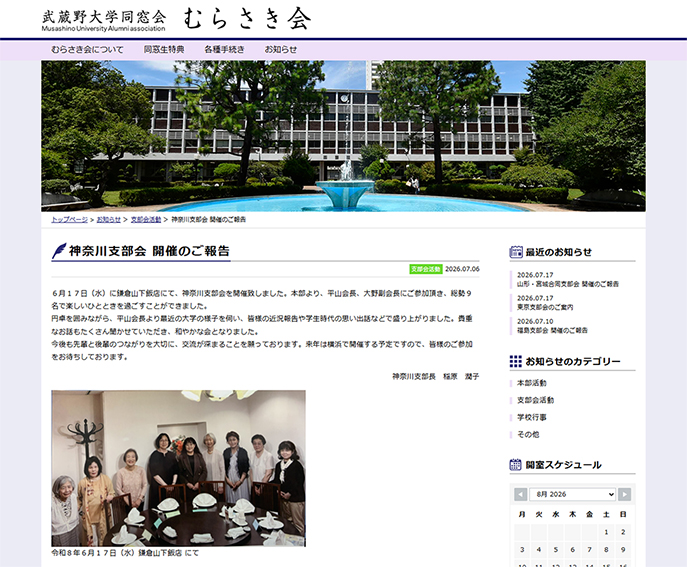Click the トップページ breadcrumb link
Screen dimensions: 687x567
click(x=70, y=220)
